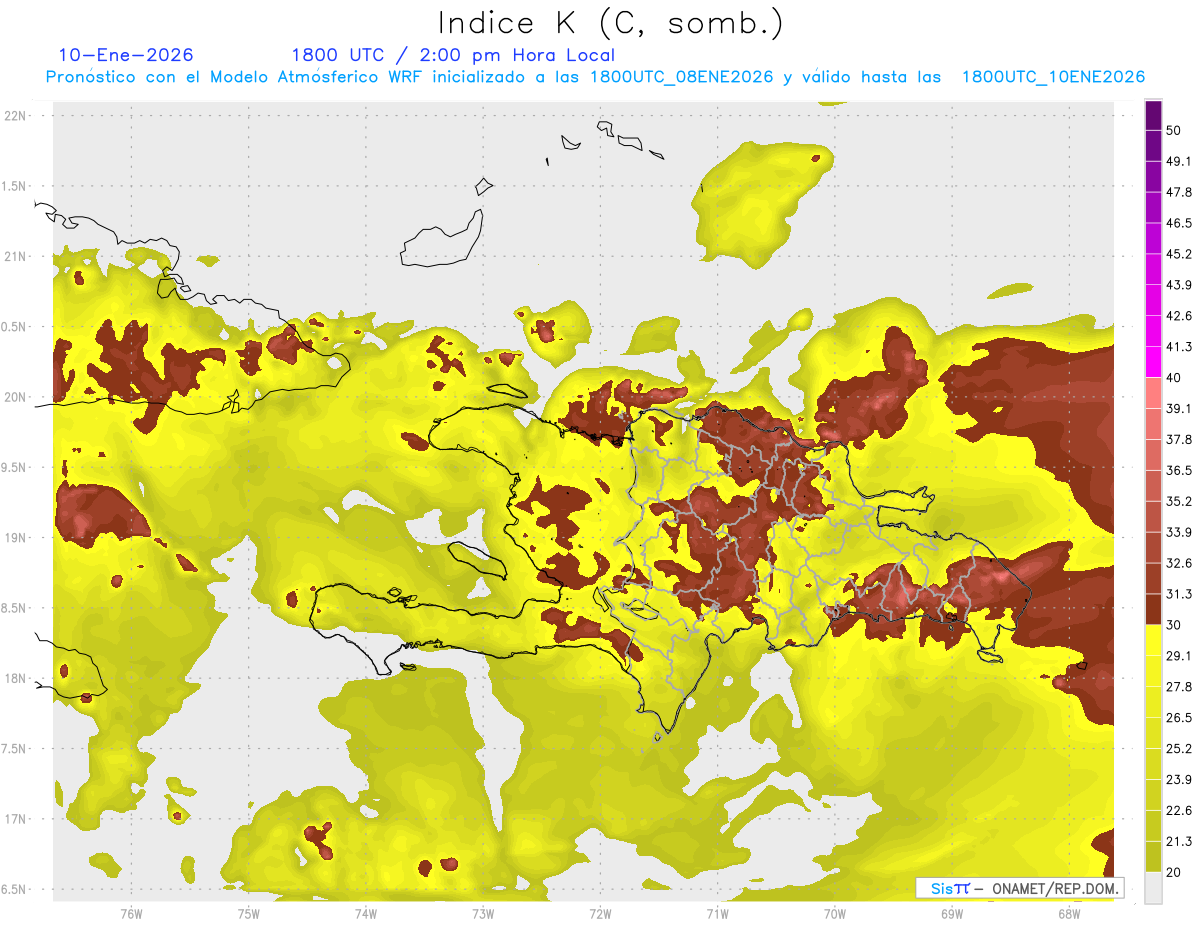Click the brown 31.3 legend color band
Viewport: 1200px width, 927px height.
click(x=1153, y=609)
